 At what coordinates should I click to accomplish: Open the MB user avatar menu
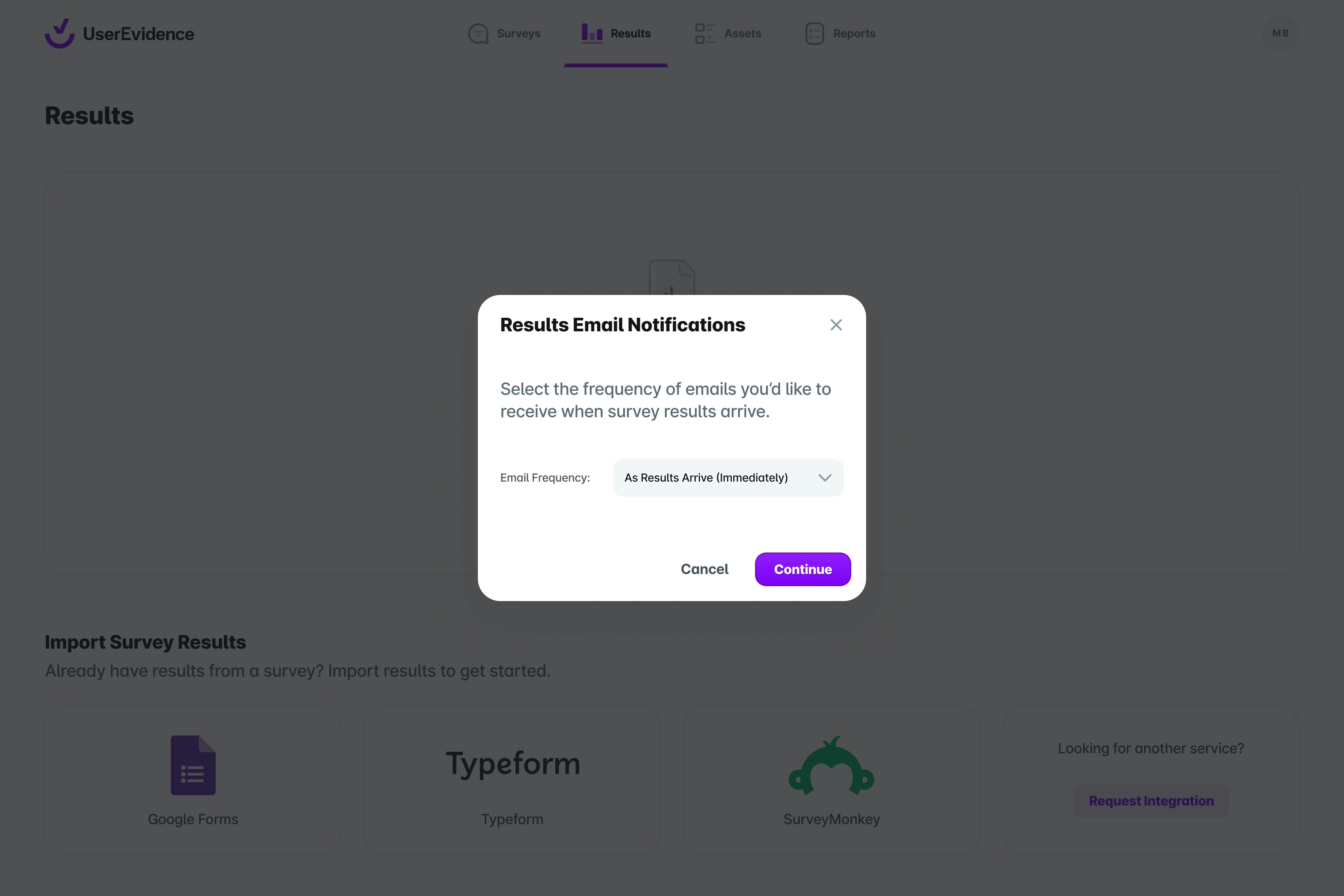(1280, 34)
